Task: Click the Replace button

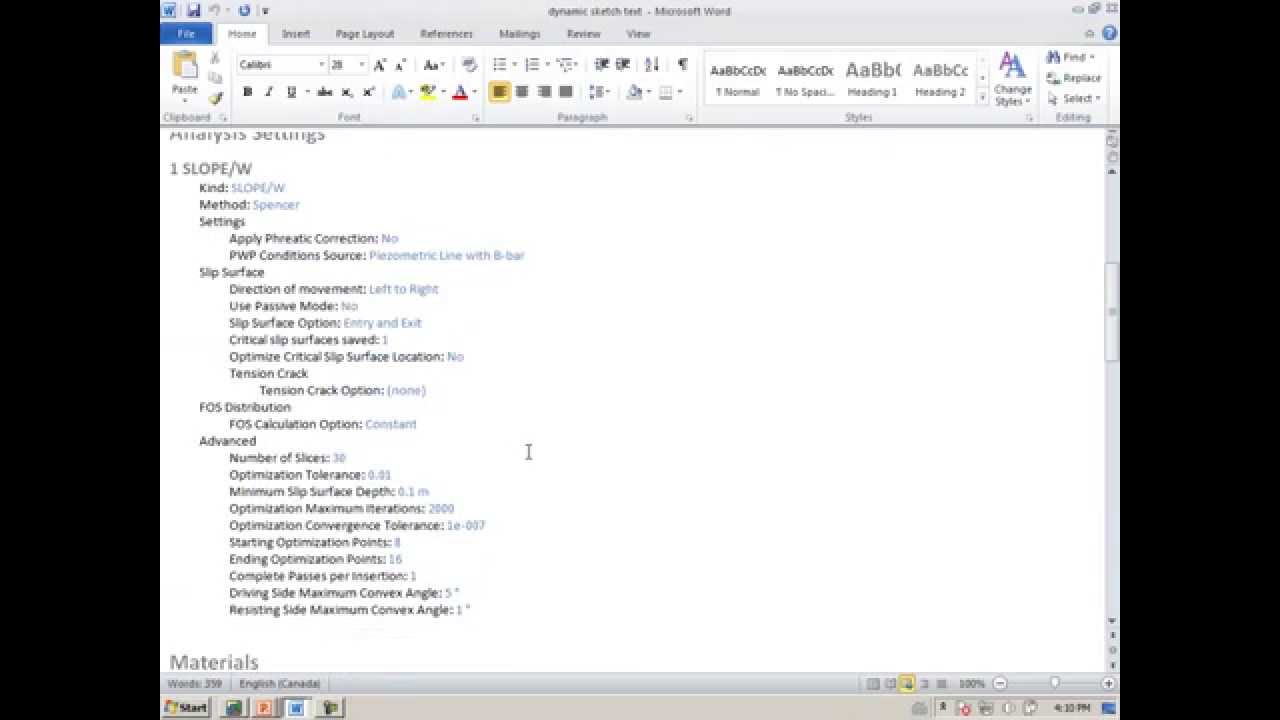Action: click(1074, 78)
